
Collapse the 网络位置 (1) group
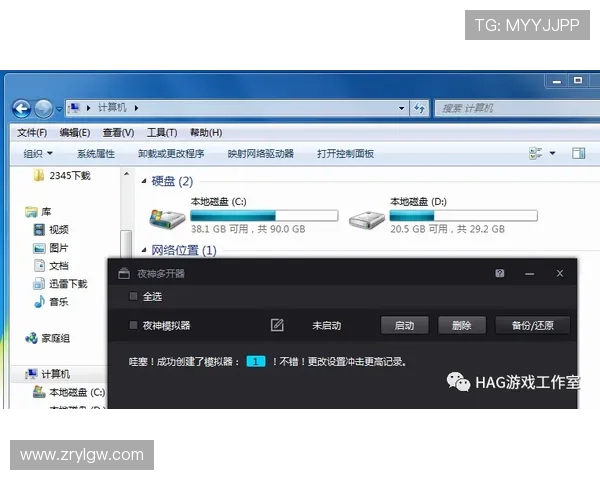click(x=144, y=250)
